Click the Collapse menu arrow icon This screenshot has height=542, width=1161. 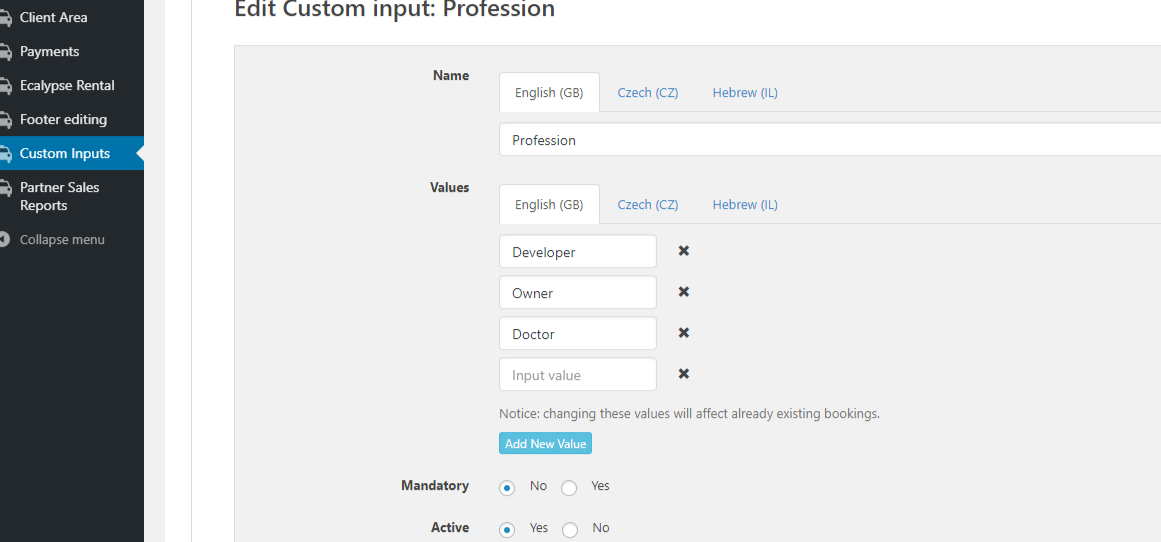pyautogui.click(x=4, y=240)
